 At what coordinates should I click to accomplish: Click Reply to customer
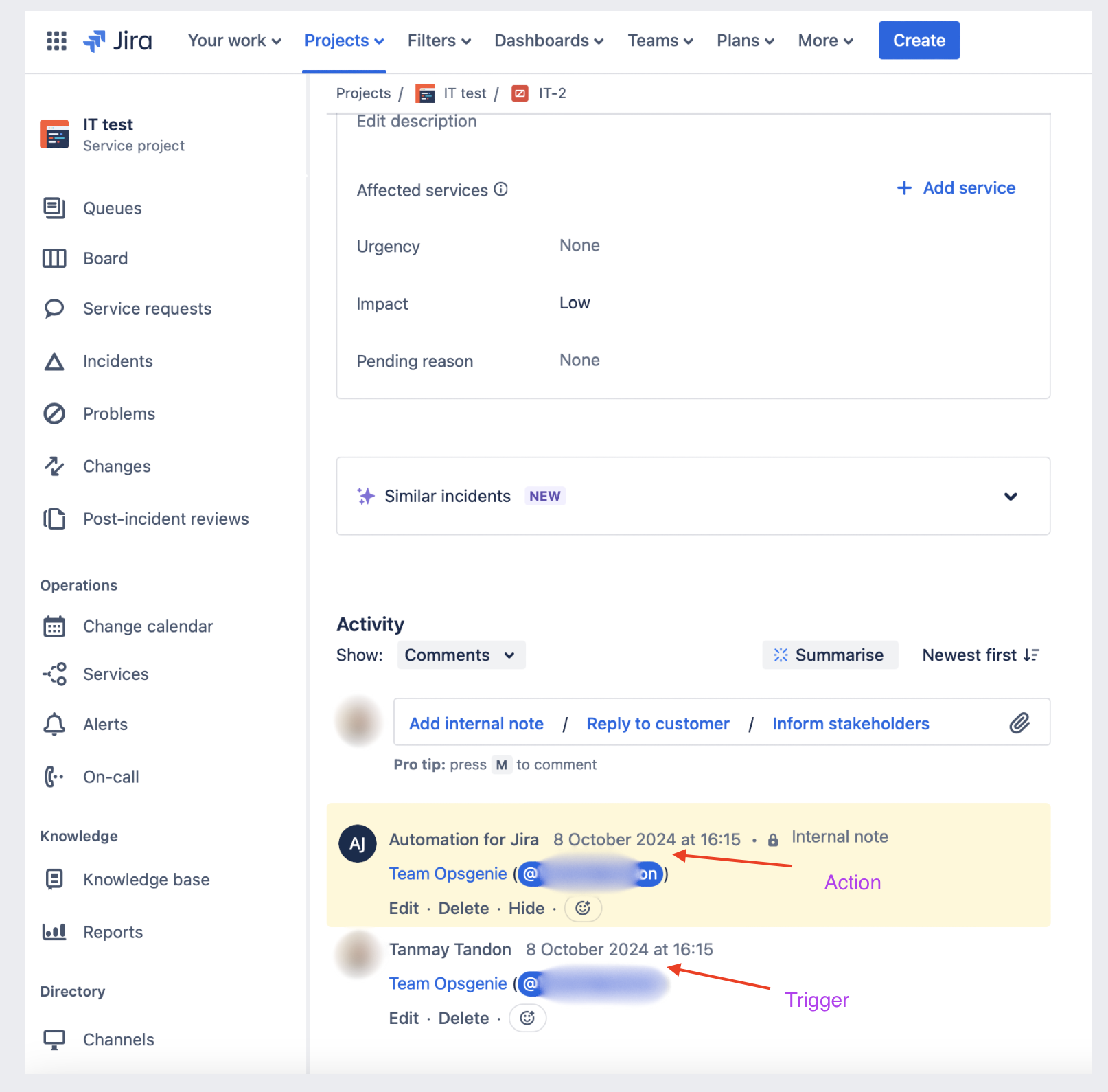pos(658,723)
